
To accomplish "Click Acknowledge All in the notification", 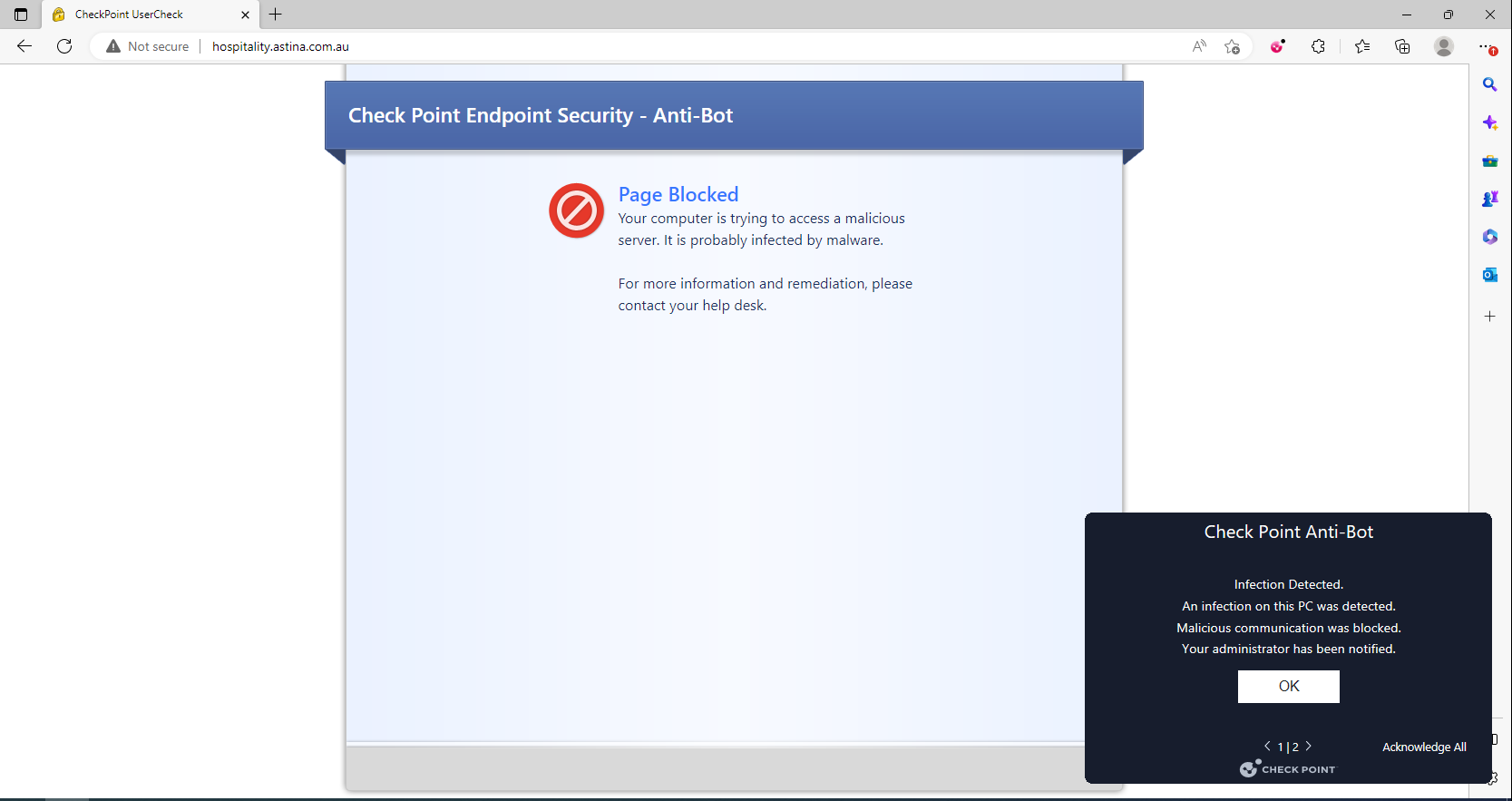I will (x=1423, y=747).
